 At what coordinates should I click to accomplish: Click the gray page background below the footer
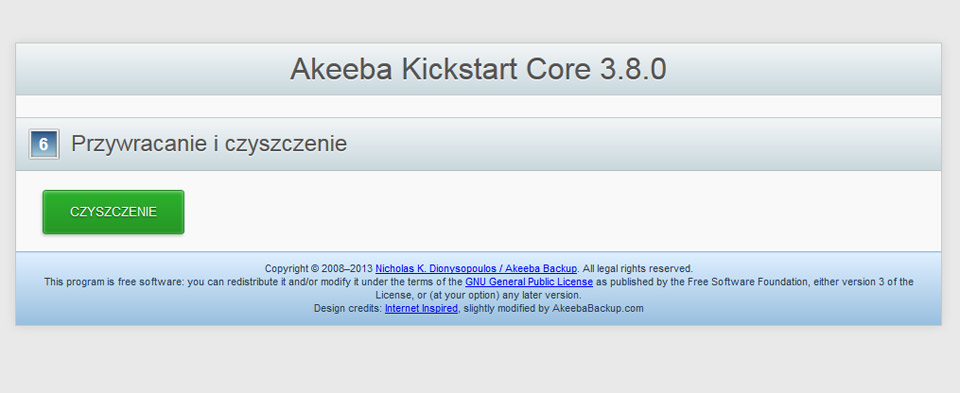tap(480, 360)
